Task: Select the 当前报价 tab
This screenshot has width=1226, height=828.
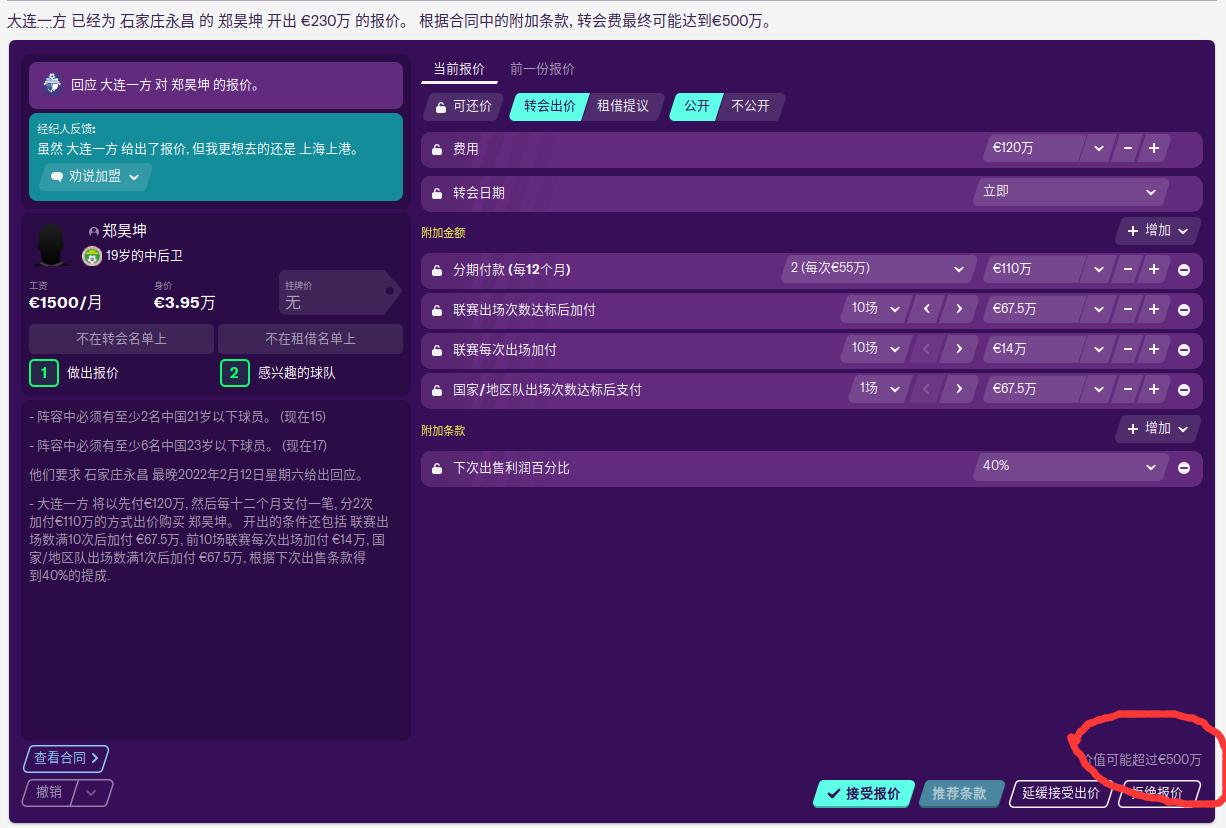Action: 458,70
